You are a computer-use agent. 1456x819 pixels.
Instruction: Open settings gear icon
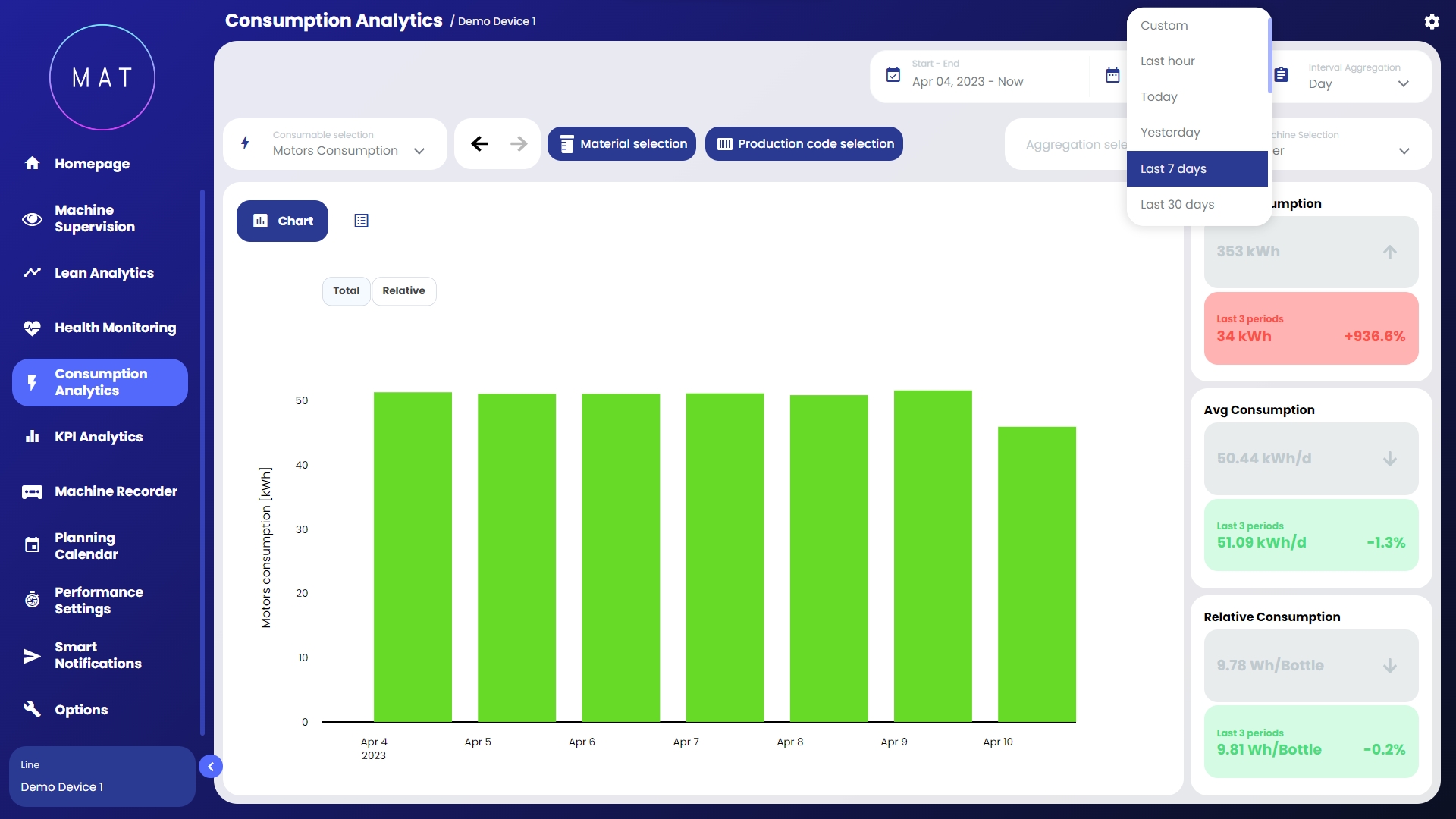1431,21
